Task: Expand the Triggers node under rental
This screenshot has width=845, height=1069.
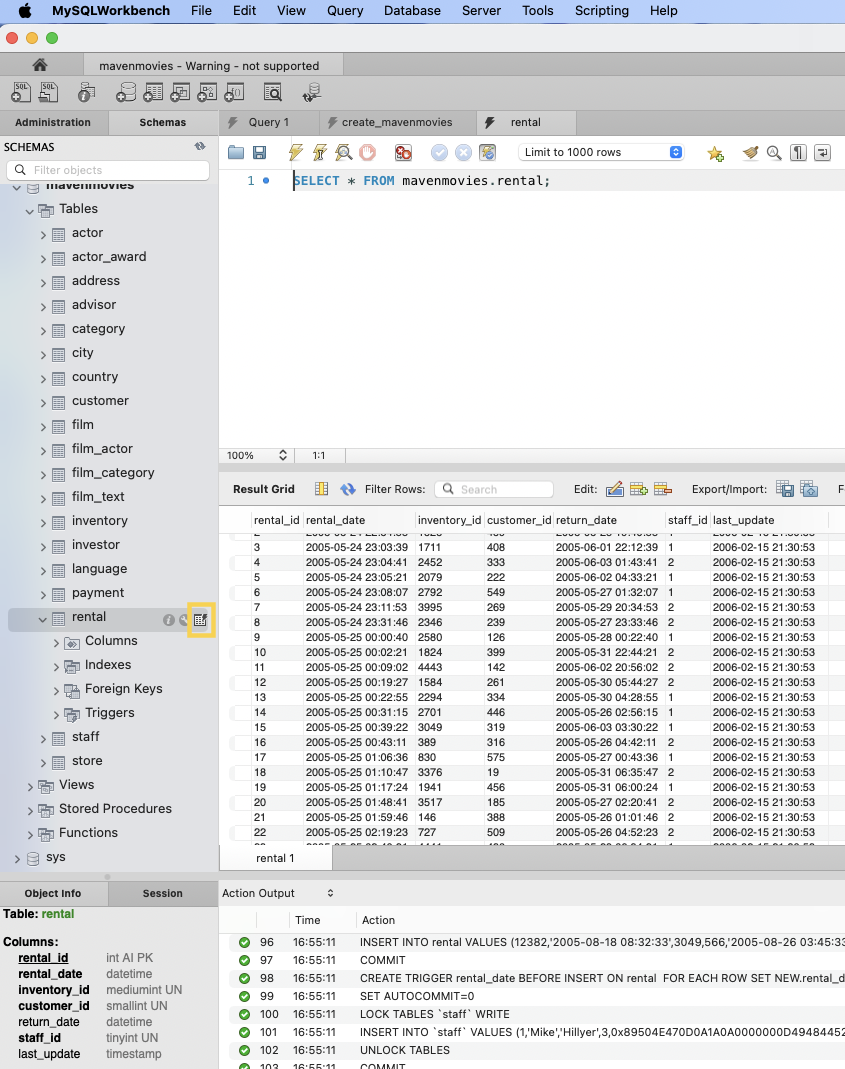Action: click(x=56, y=714)
